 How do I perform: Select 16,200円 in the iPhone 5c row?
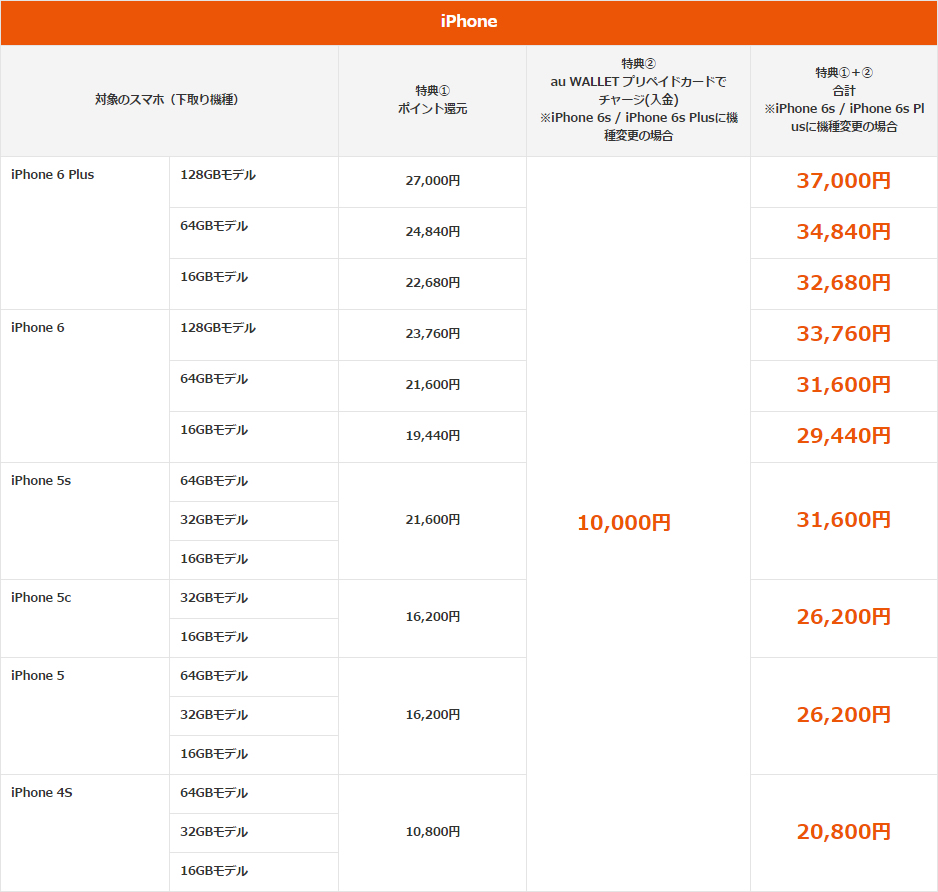pos(433,617)
